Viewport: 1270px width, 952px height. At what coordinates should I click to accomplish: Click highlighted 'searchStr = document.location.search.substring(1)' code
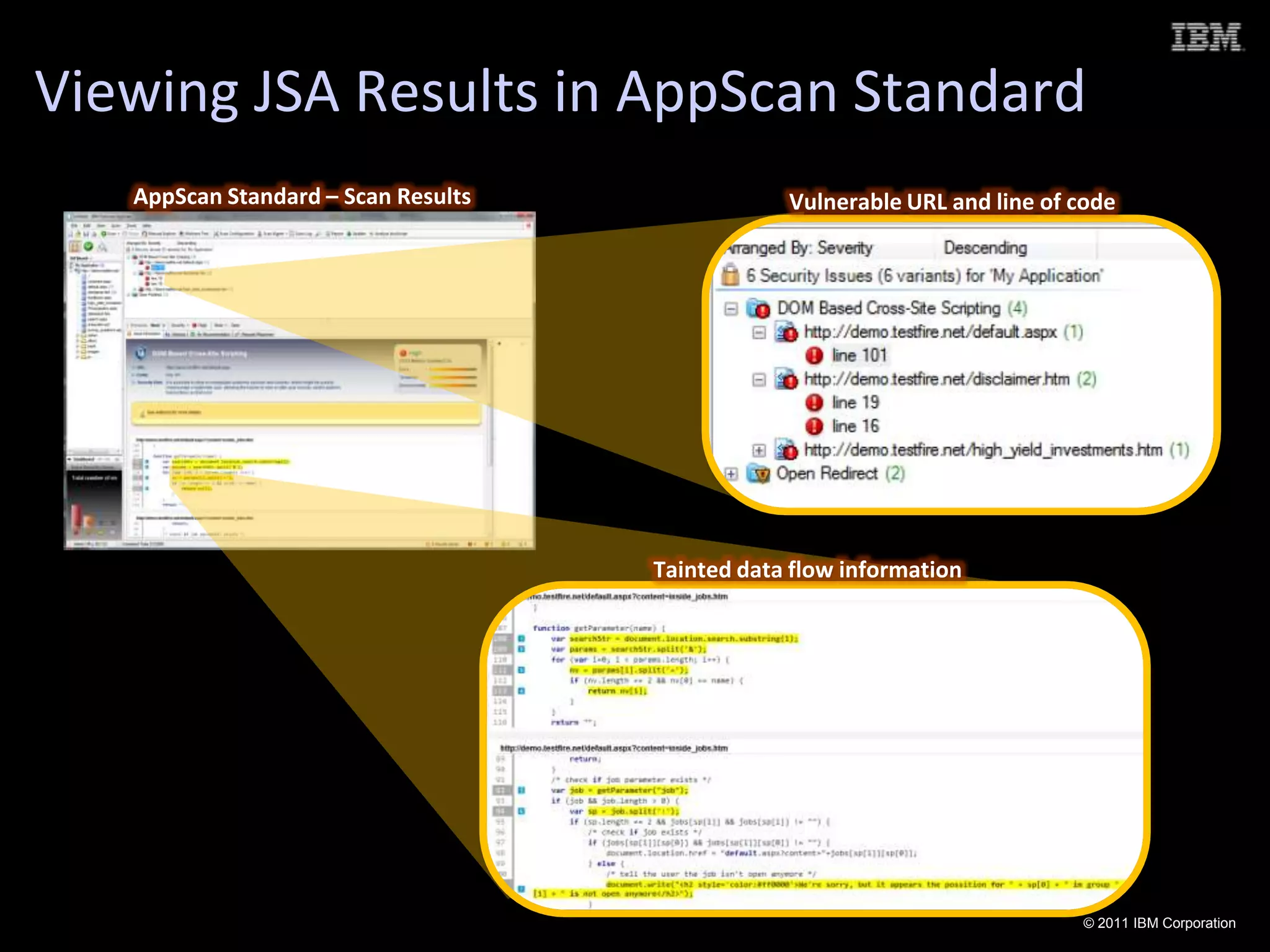click(684, 638)
